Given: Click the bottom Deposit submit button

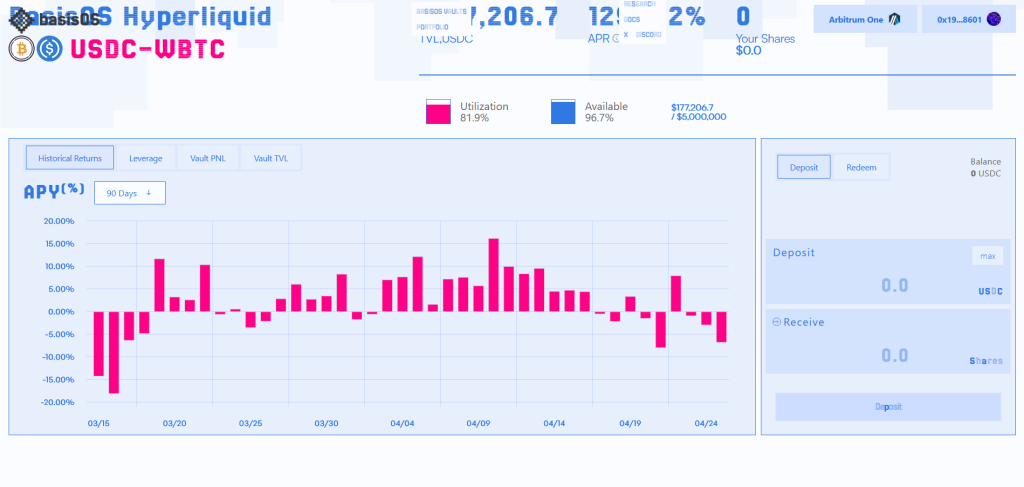Looking at the screenshot, I should point(888,407).
